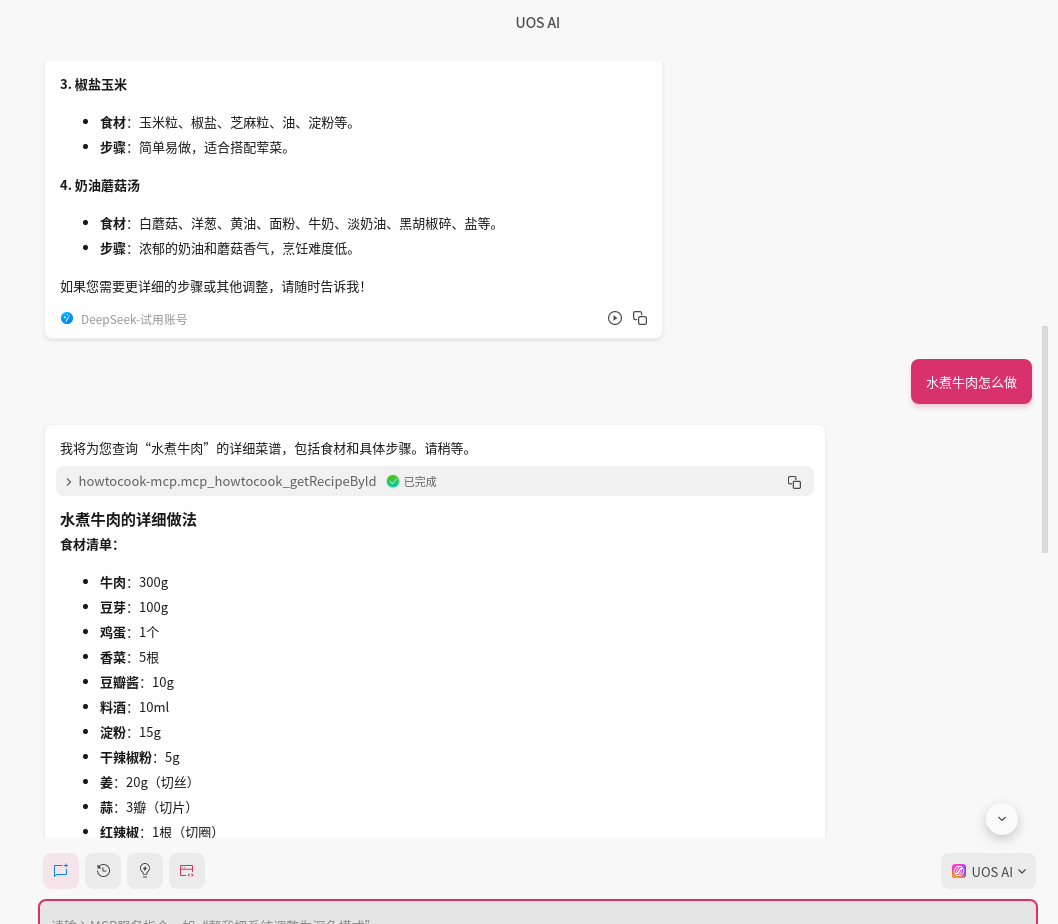Click the vertical scrollbar thumb of the chat
1058x924 pixels.
point(1045,439)
